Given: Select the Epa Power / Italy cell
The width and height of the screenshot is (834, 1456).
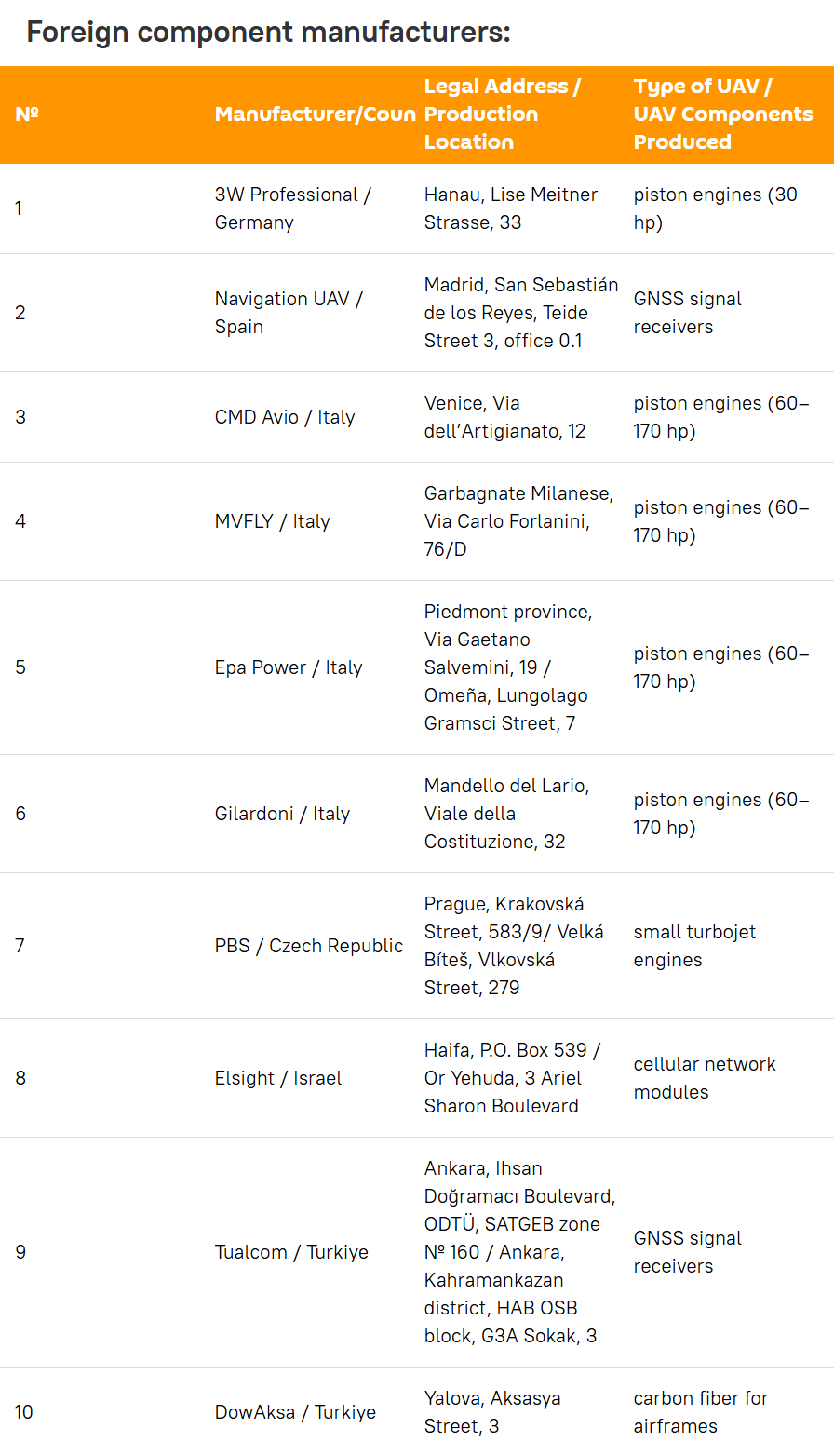Looking at the screenshot, I should [x=289, y=667].
